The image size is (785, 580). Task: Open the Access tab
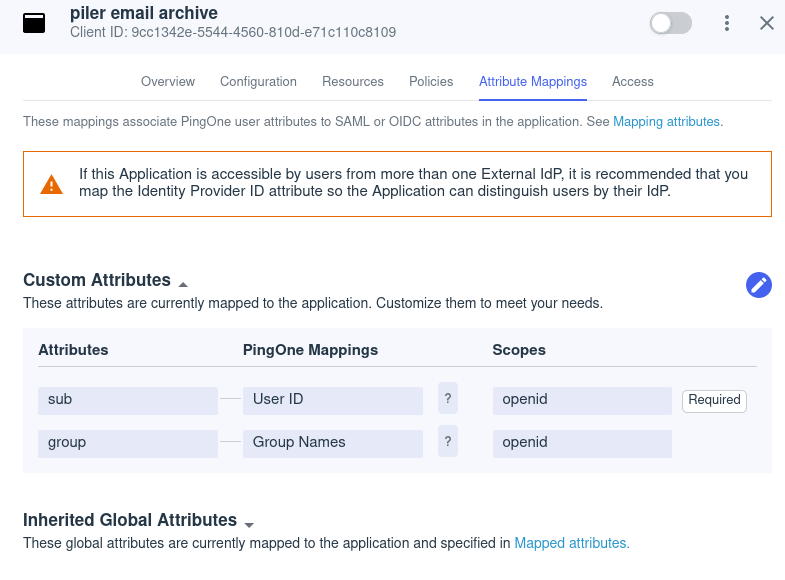click(632, 82)
